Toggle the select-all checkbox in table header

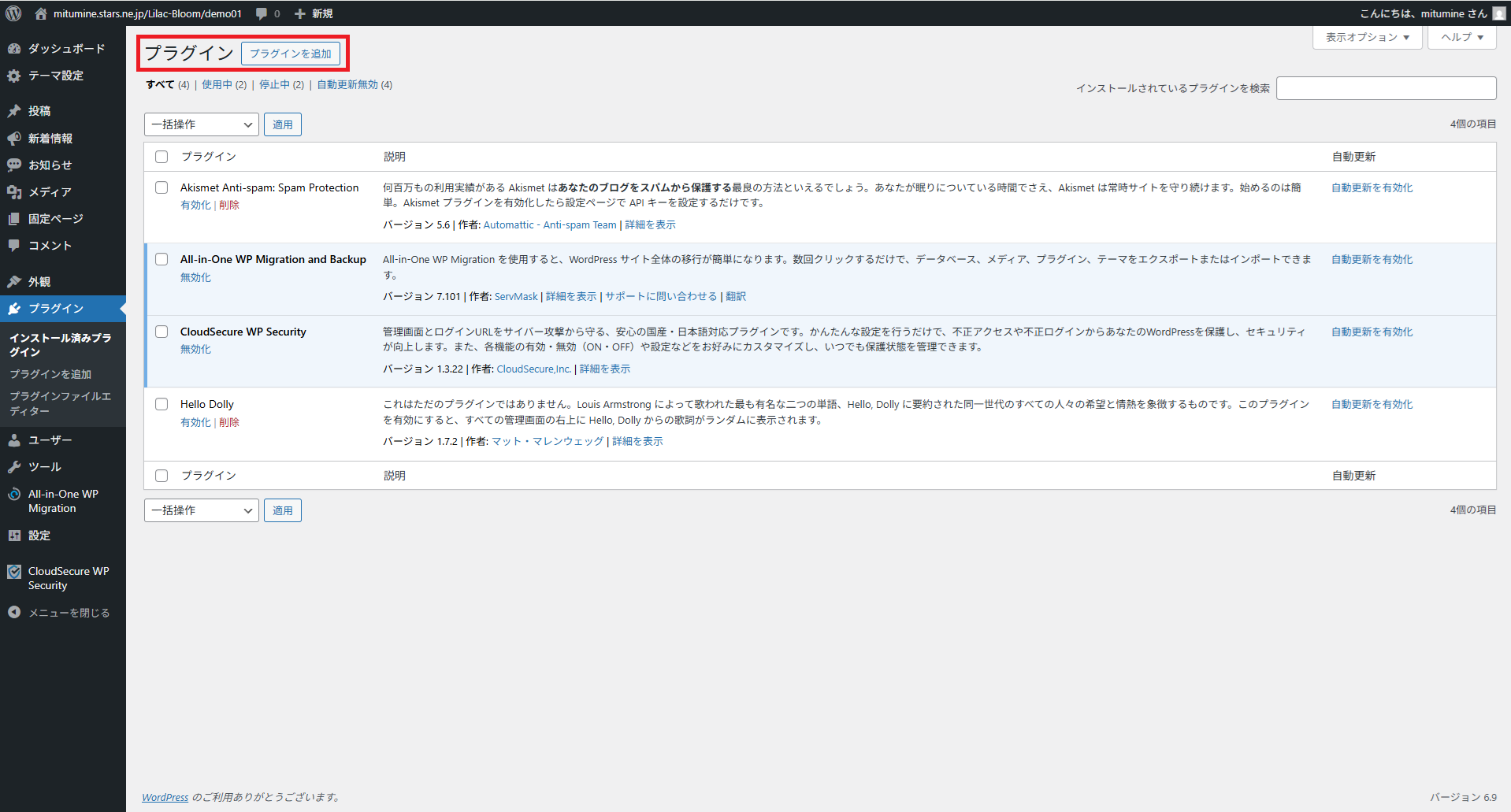click(x=161, y=157)
